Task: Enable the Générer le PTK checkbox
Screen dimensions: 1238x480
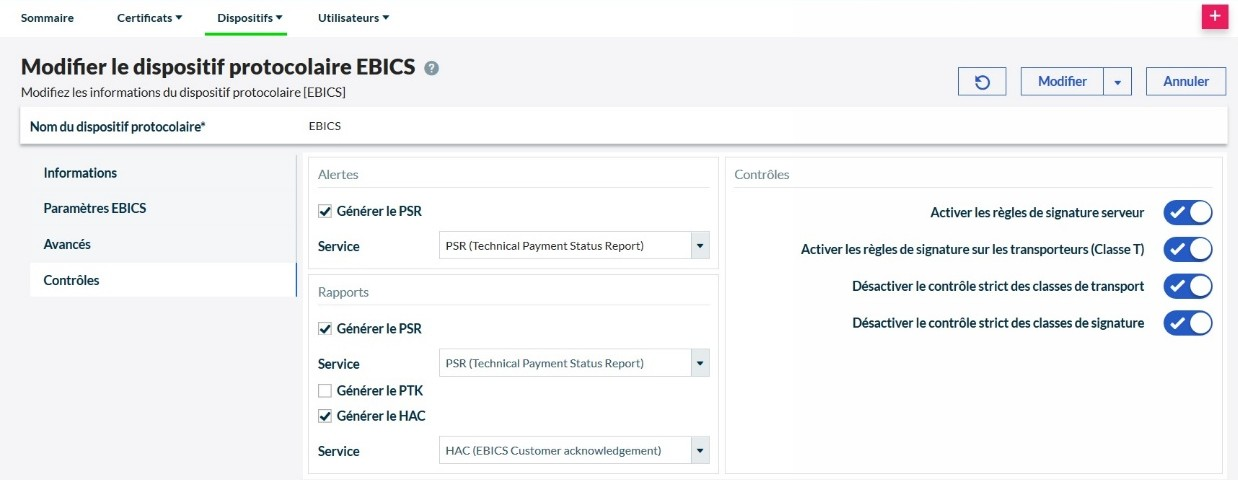Action: 325,390
